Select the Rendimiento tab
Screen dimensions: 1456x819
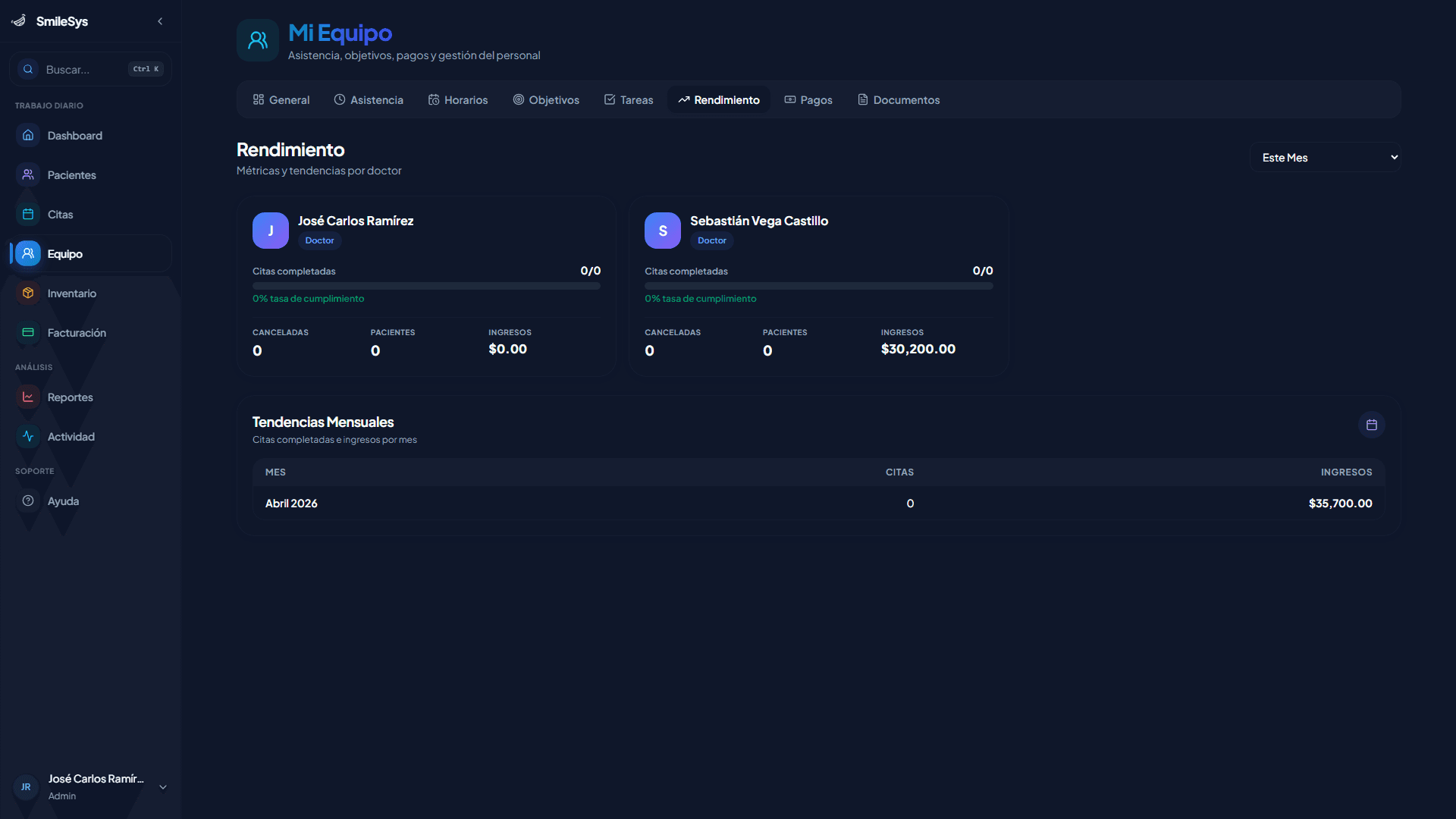pyautogui.click(x=719, y=100)
